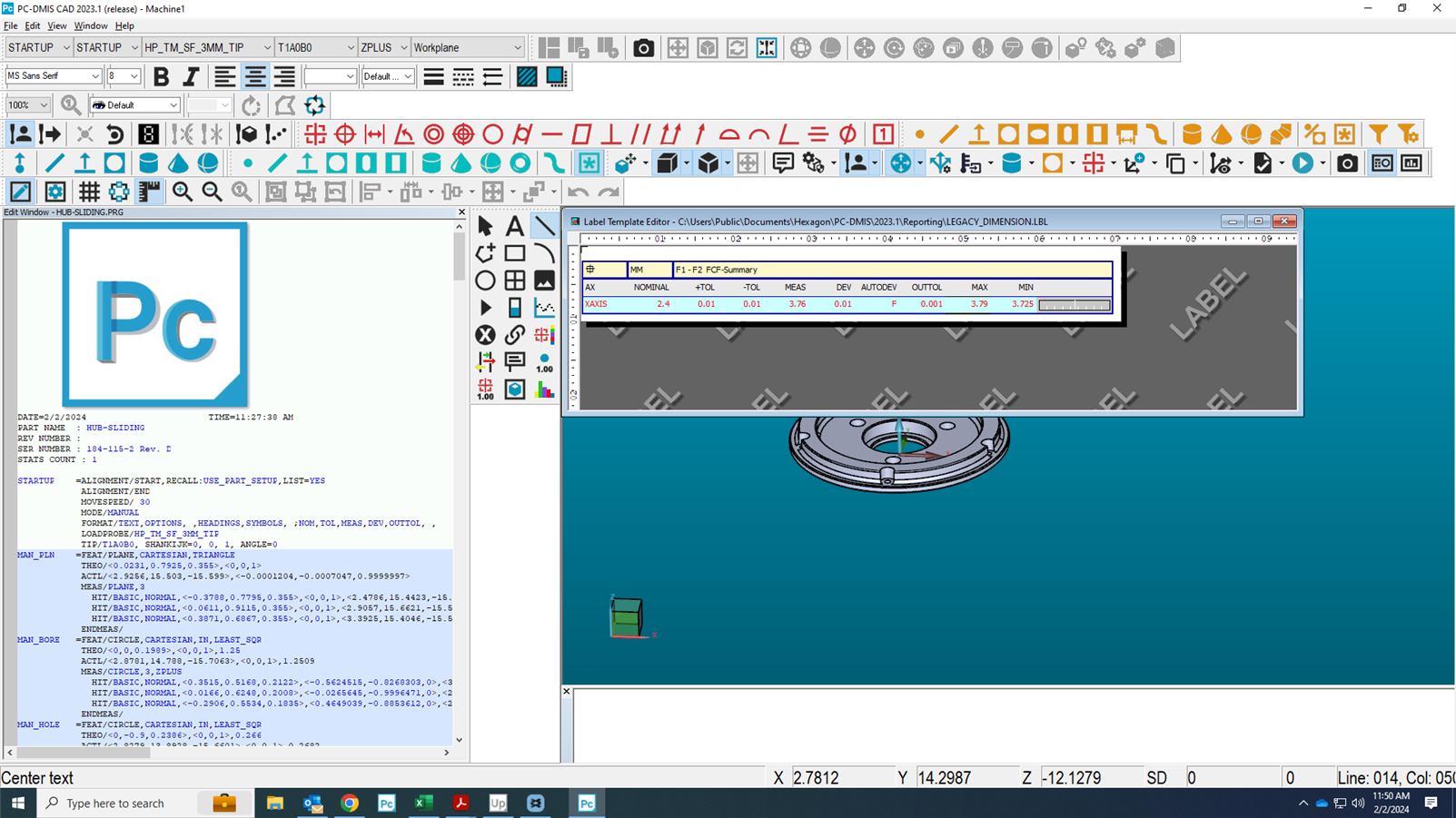Click the comment speech bubble icon
Image resolution: width=1456 pixels, height=818 pixels.
tap(782, 163)
